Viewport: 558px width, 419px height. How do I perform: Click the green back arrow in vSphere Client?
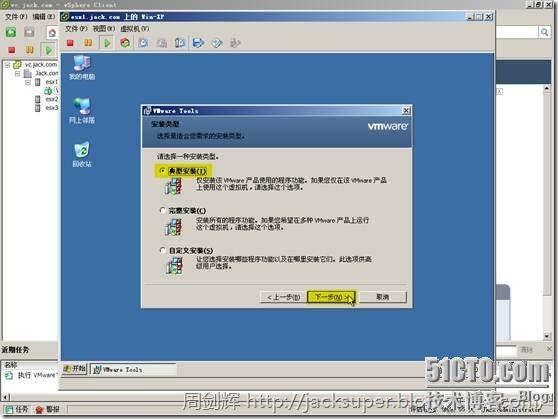[11, 33]
